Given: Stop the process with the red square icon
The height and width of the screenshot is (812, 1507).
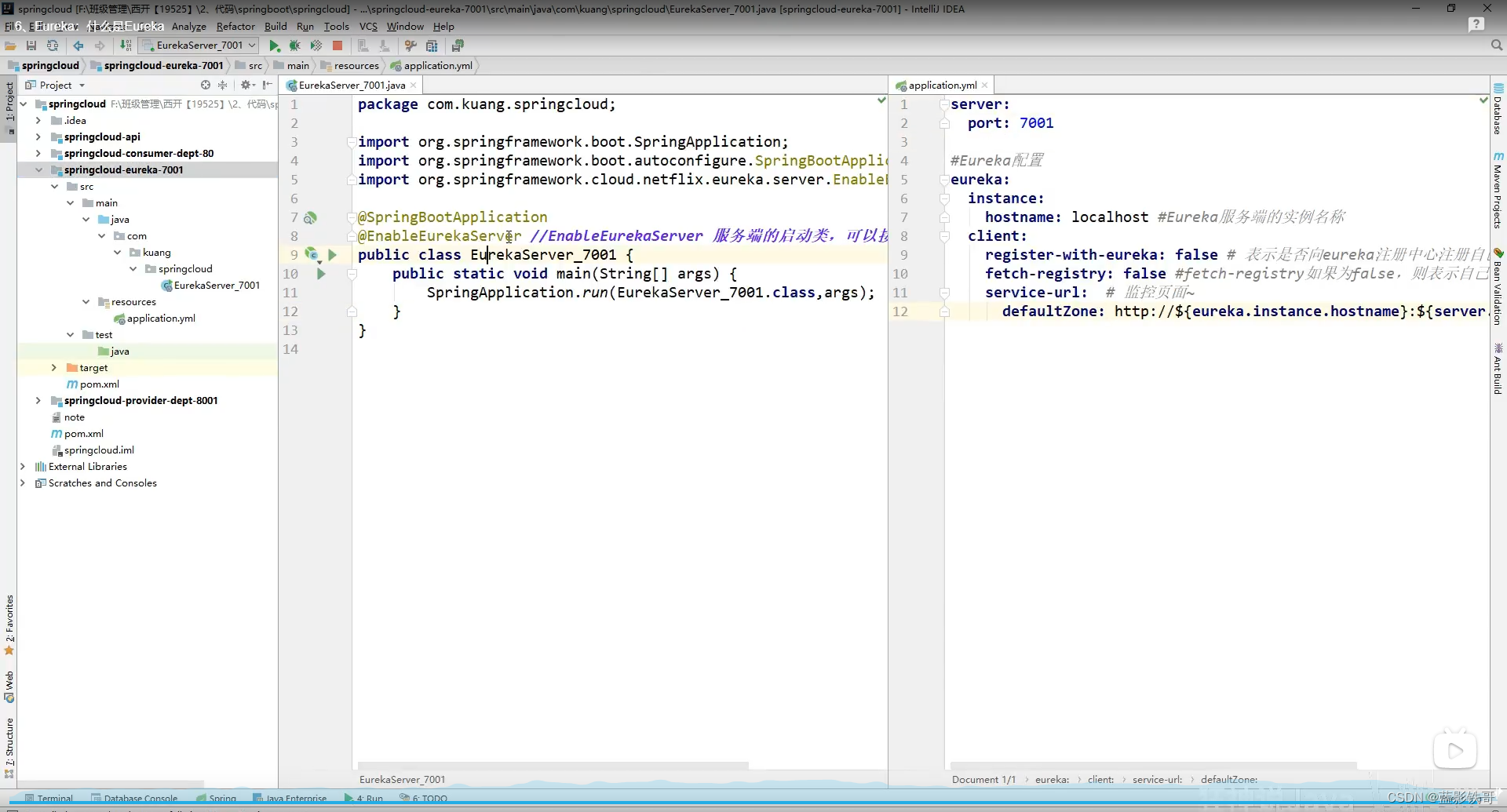Looking at the screenshot, I should tap(338, 46).
